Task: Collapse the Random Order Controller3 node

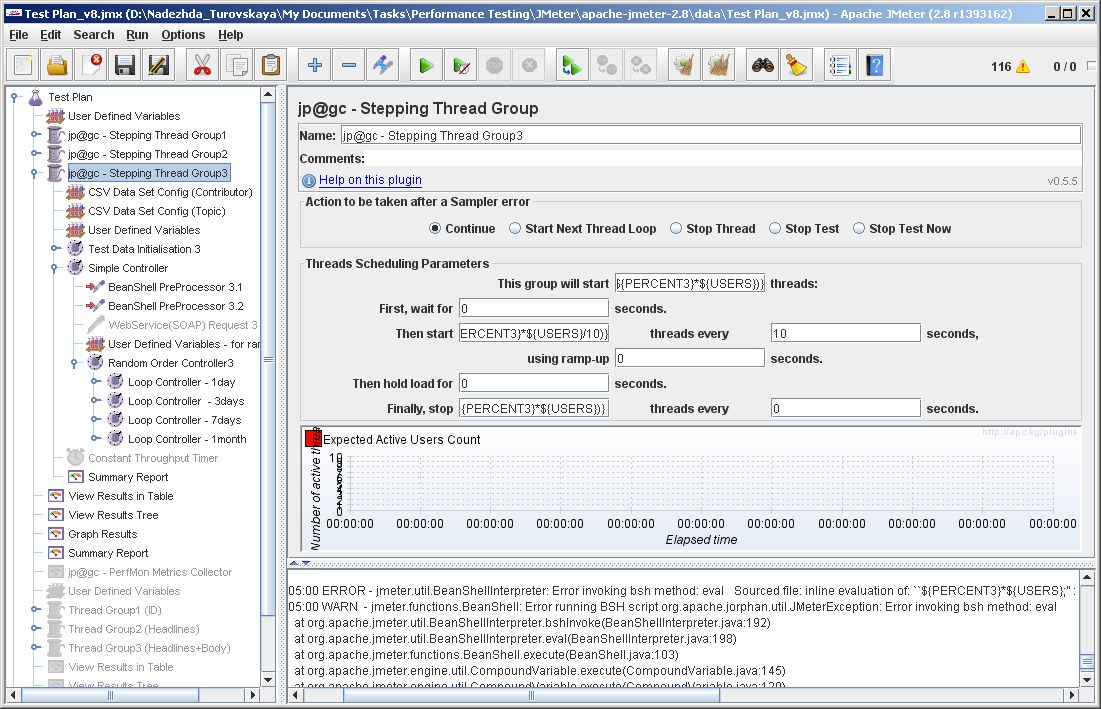Action: click(75, 363)
